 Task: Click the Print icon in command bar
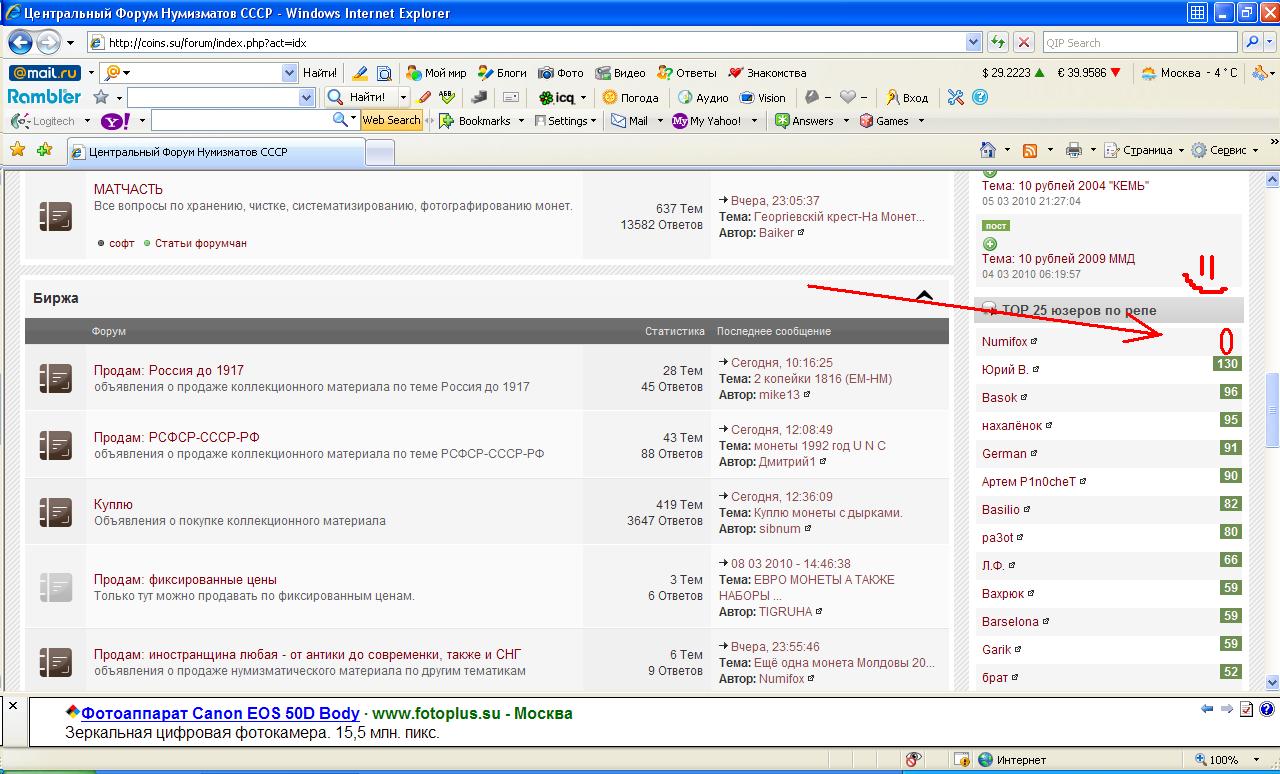tap(1074, 150)
